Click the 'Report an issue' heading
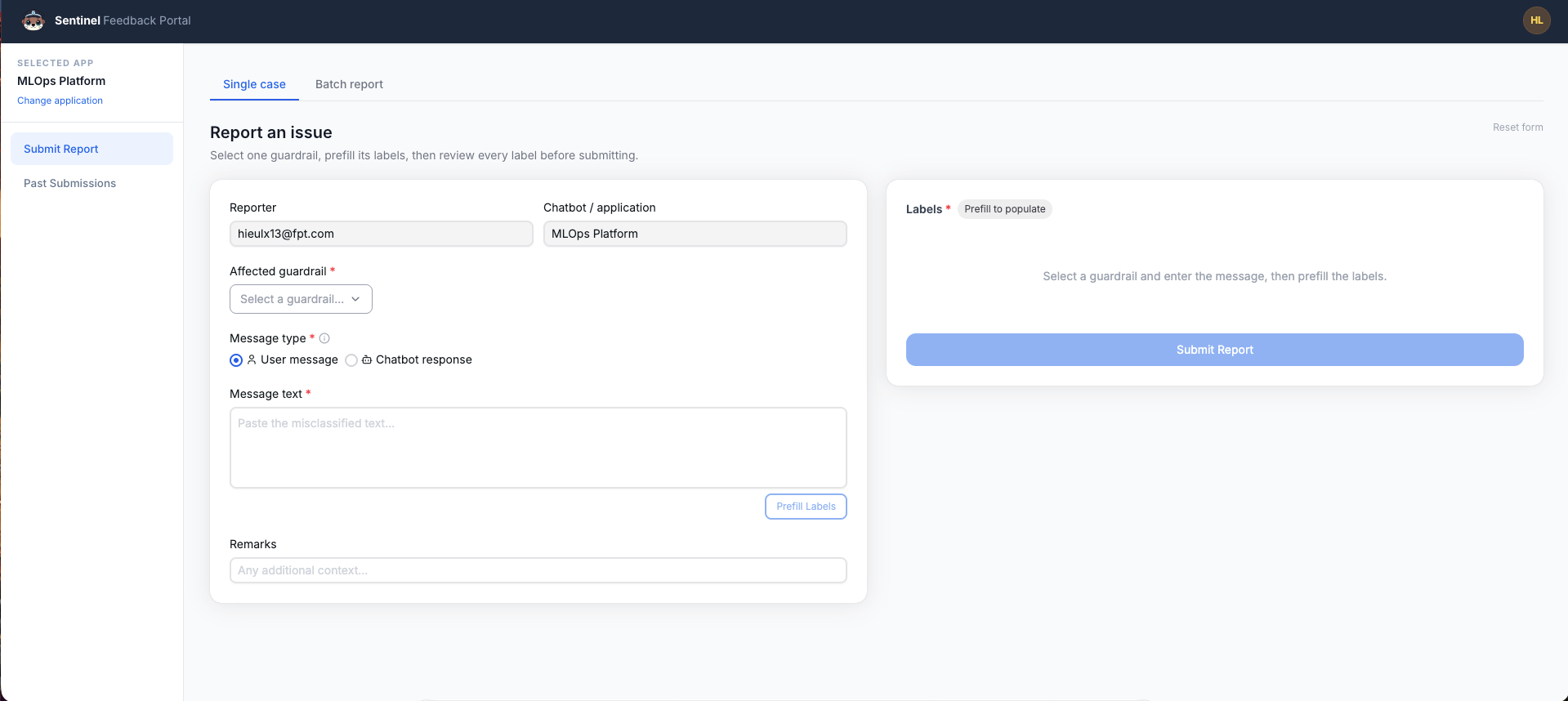The width and height of the screenshot is (1568, 701). (x=271, y=132)
